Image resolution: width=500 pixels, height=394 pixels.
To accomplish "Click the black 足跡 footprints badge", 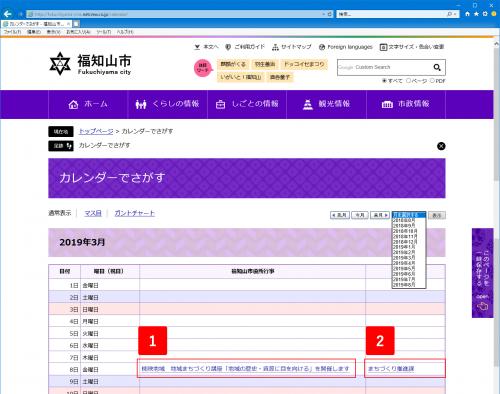I will (x=61, y=146).
